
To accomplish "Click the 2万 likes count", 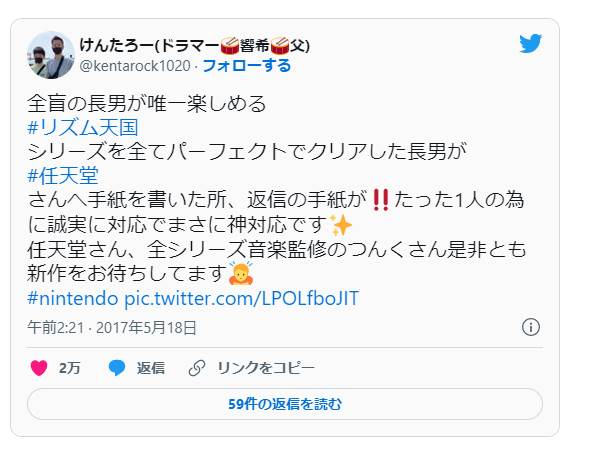I will coord(70,368).
